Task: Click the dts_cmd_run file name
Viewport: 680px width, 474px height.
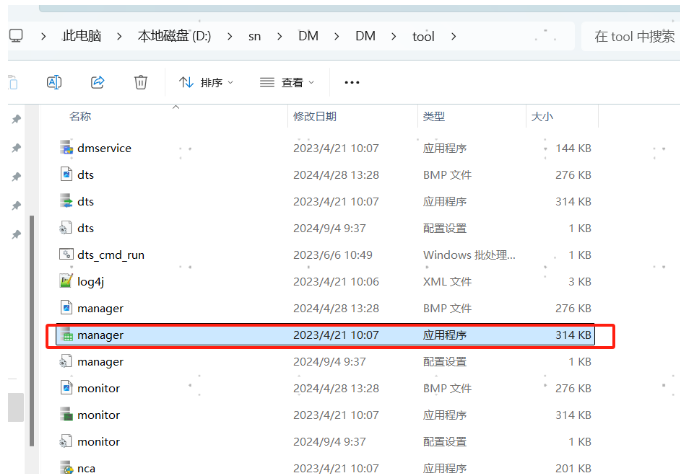Action: click(111, 255)
